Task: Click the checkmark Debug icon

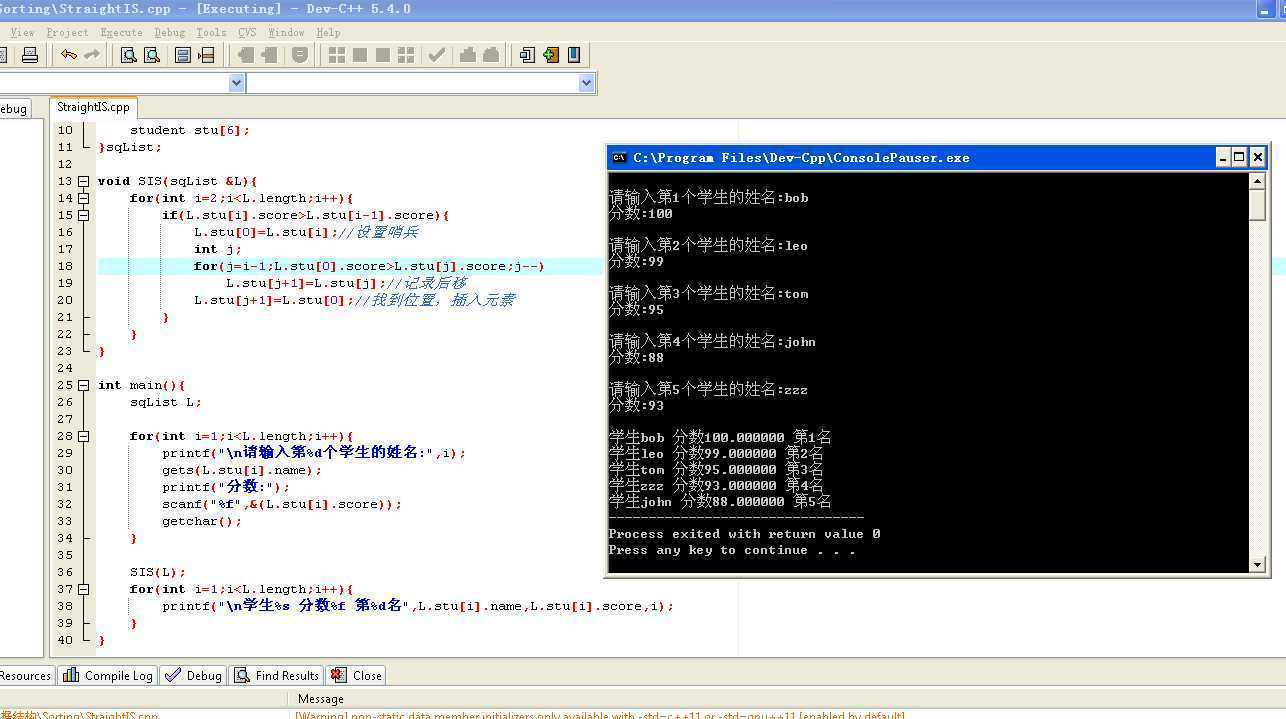Action: tap(437, 55)
